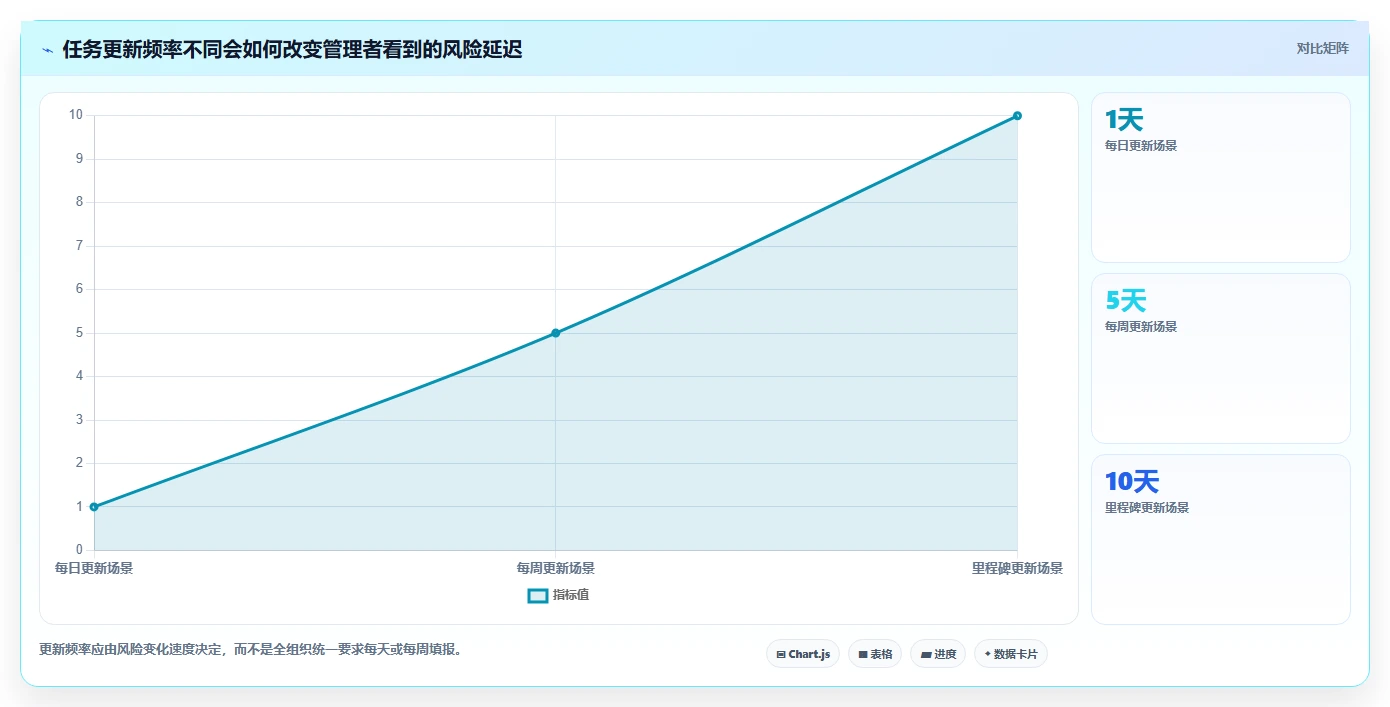
Task: Open the 5天 weekly update card
Action: 1221,359
